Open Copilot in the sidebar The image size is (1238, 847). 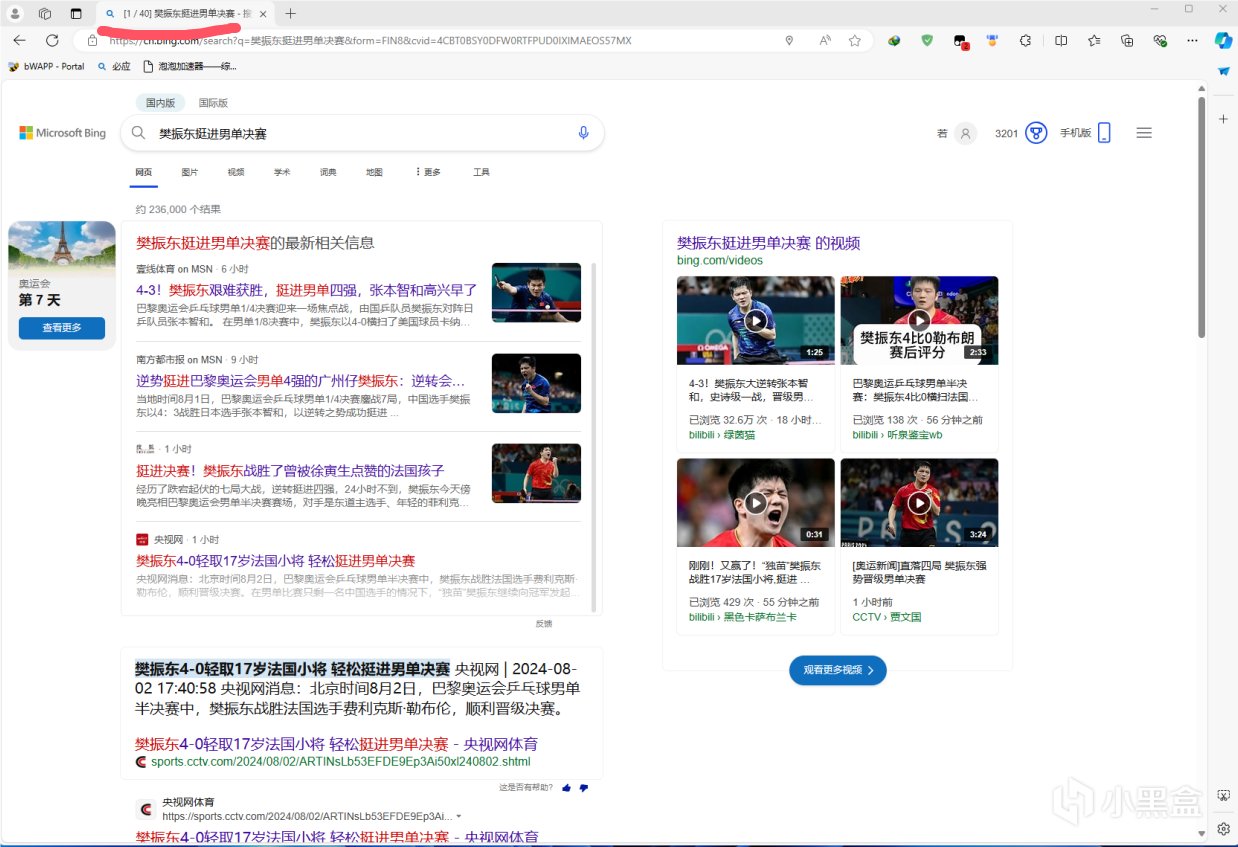pos(1223,41)
